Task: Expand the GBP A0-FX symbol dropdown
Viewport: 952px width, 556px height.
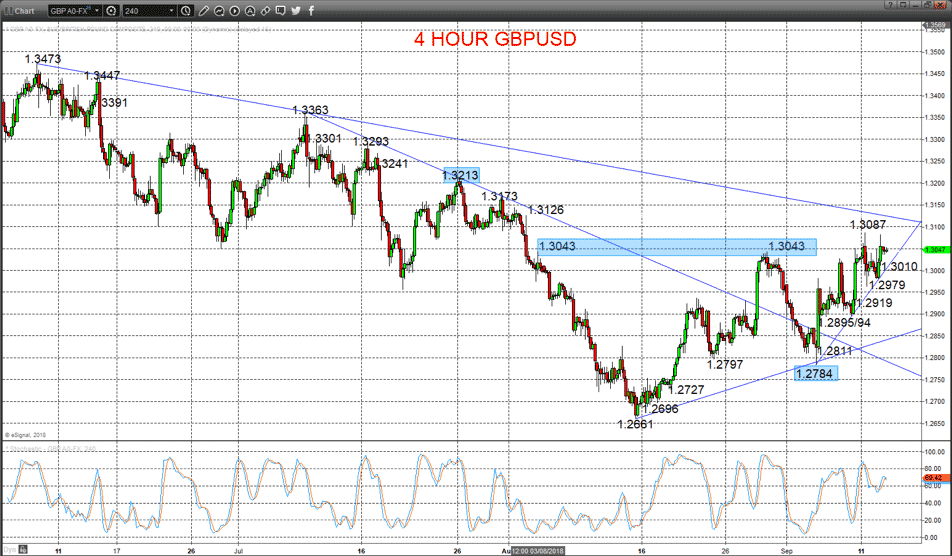Action: click(97, 11)
